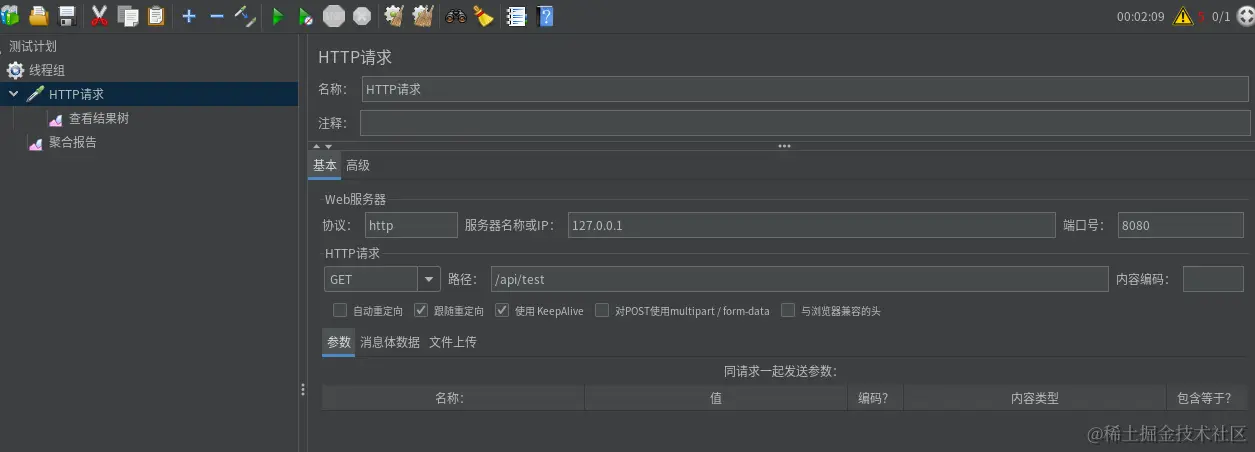Switch to the 基本 tab
Image resolution: width=1255 pixels, height=452 pixels.
(325, 165)
